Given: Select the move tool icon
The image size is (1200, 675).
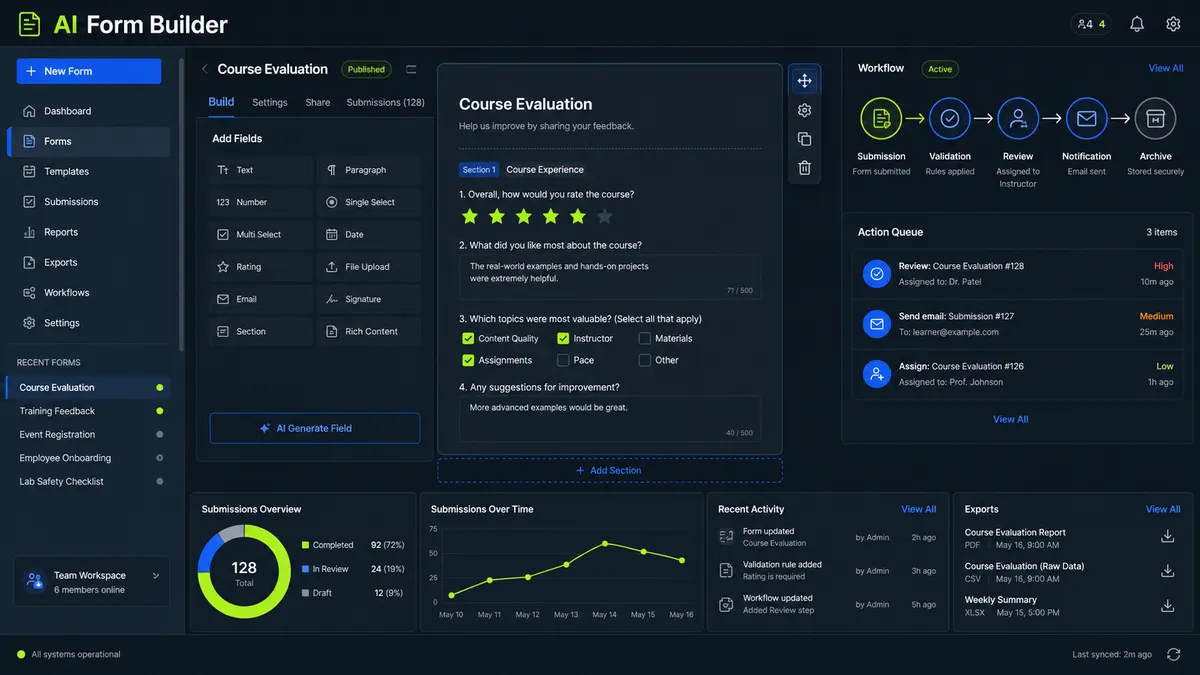Looking at the screenshot, I should point(804,81).
